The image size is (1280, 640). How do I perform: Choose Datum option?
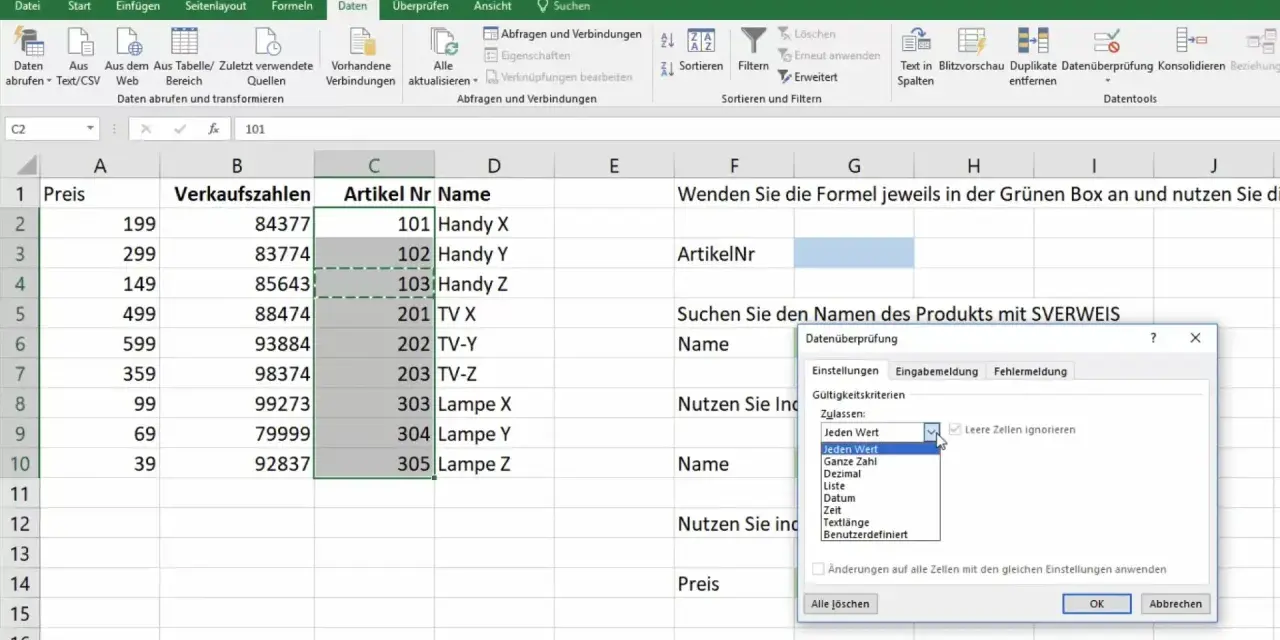pos(880,498)
